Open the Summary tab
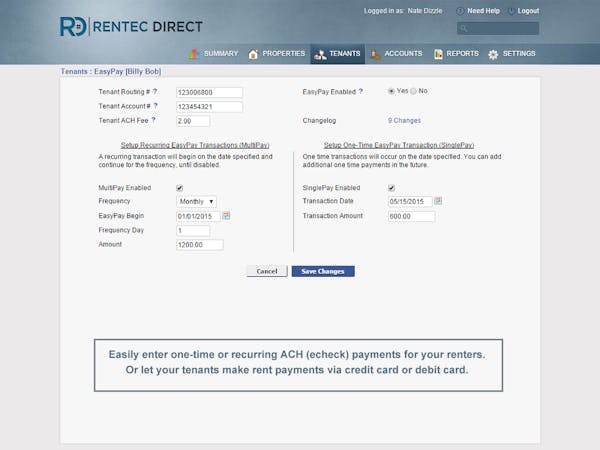 pyautogui.click(x=214, y=54)
